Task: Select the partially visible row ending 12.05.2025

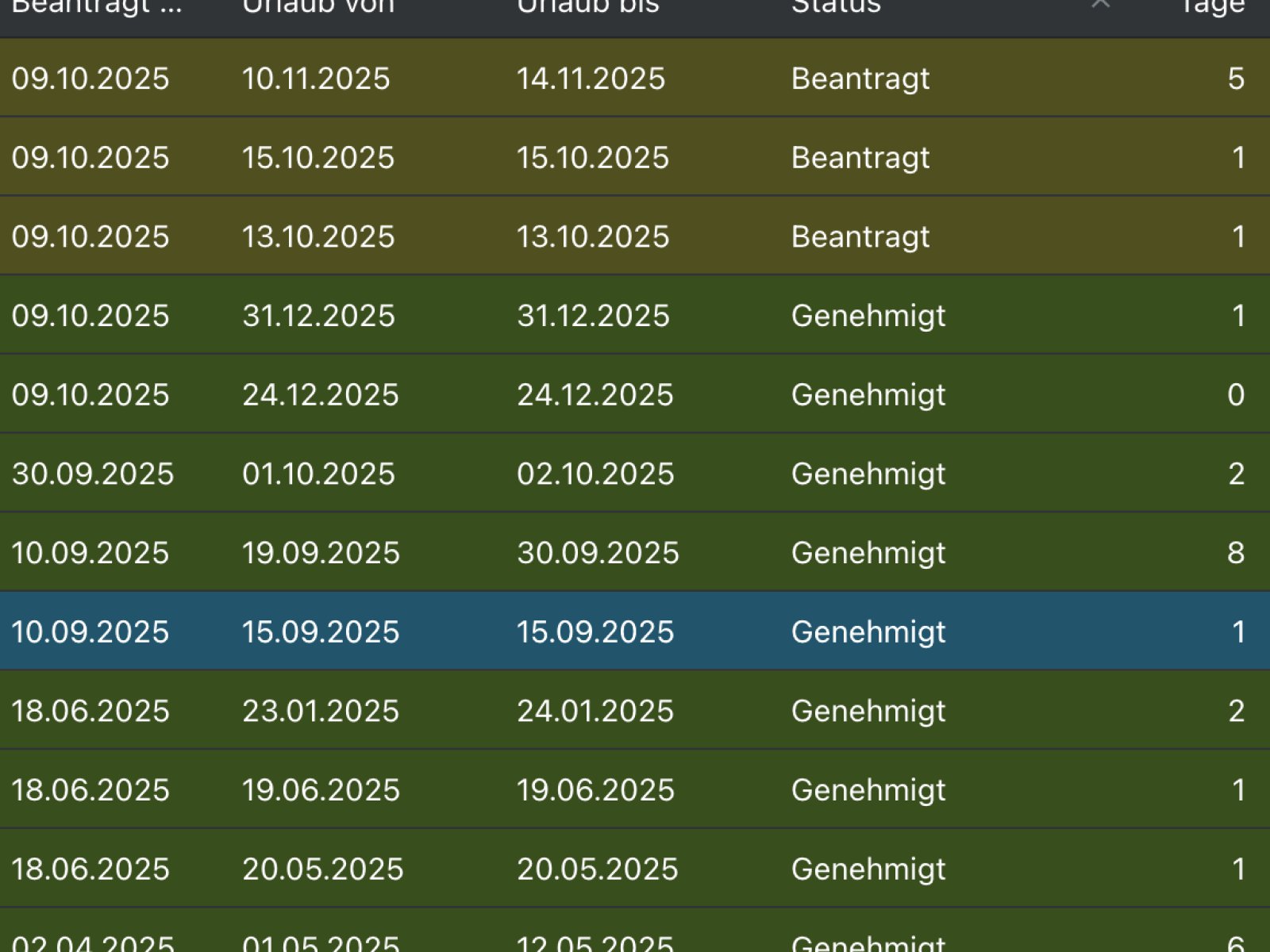Action: pyautogui.click(x=635, y=940)
